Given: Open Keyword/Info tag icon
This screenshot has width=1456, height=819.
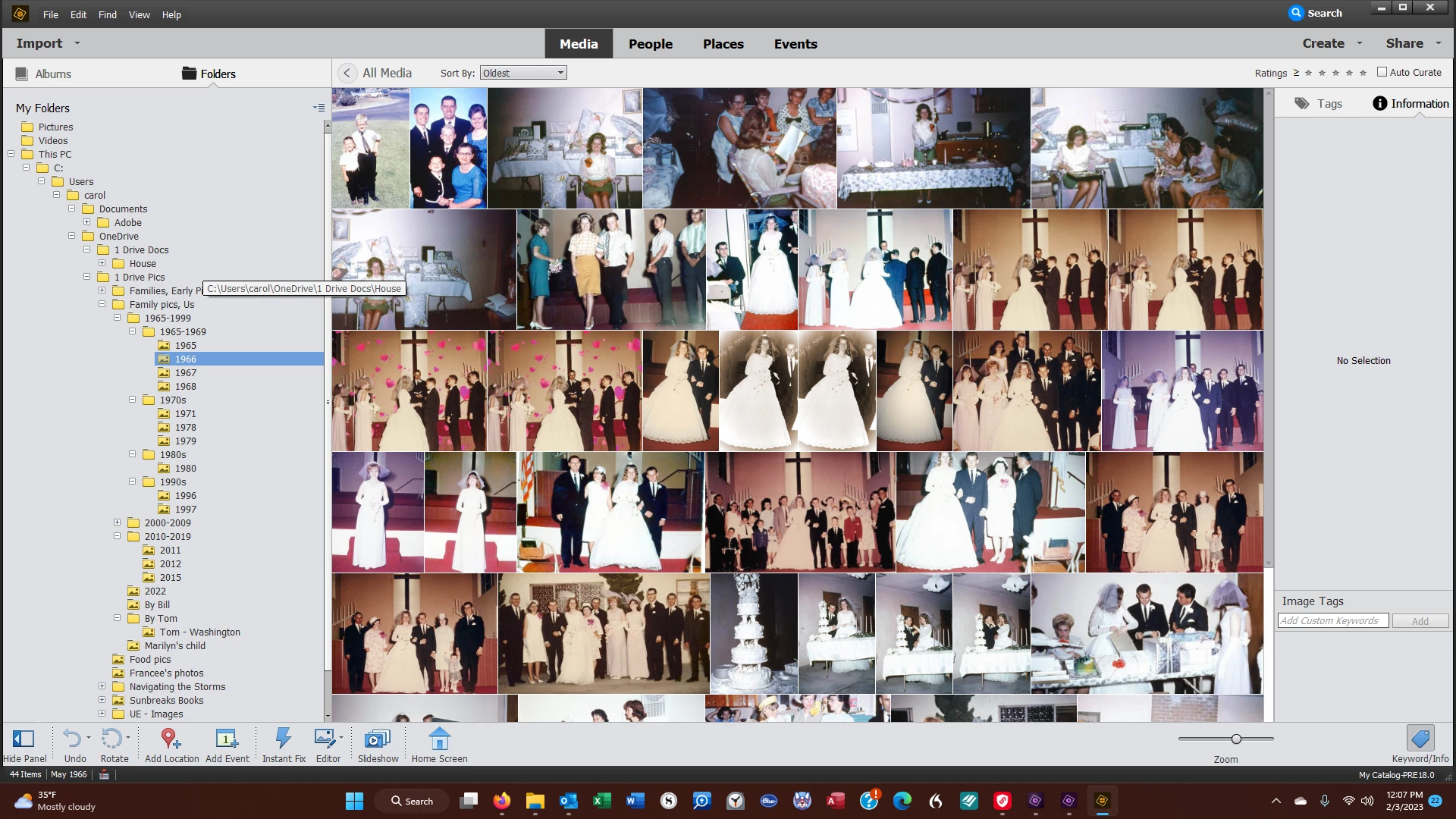Looking at the screenshot, I should coord(1420,739).
